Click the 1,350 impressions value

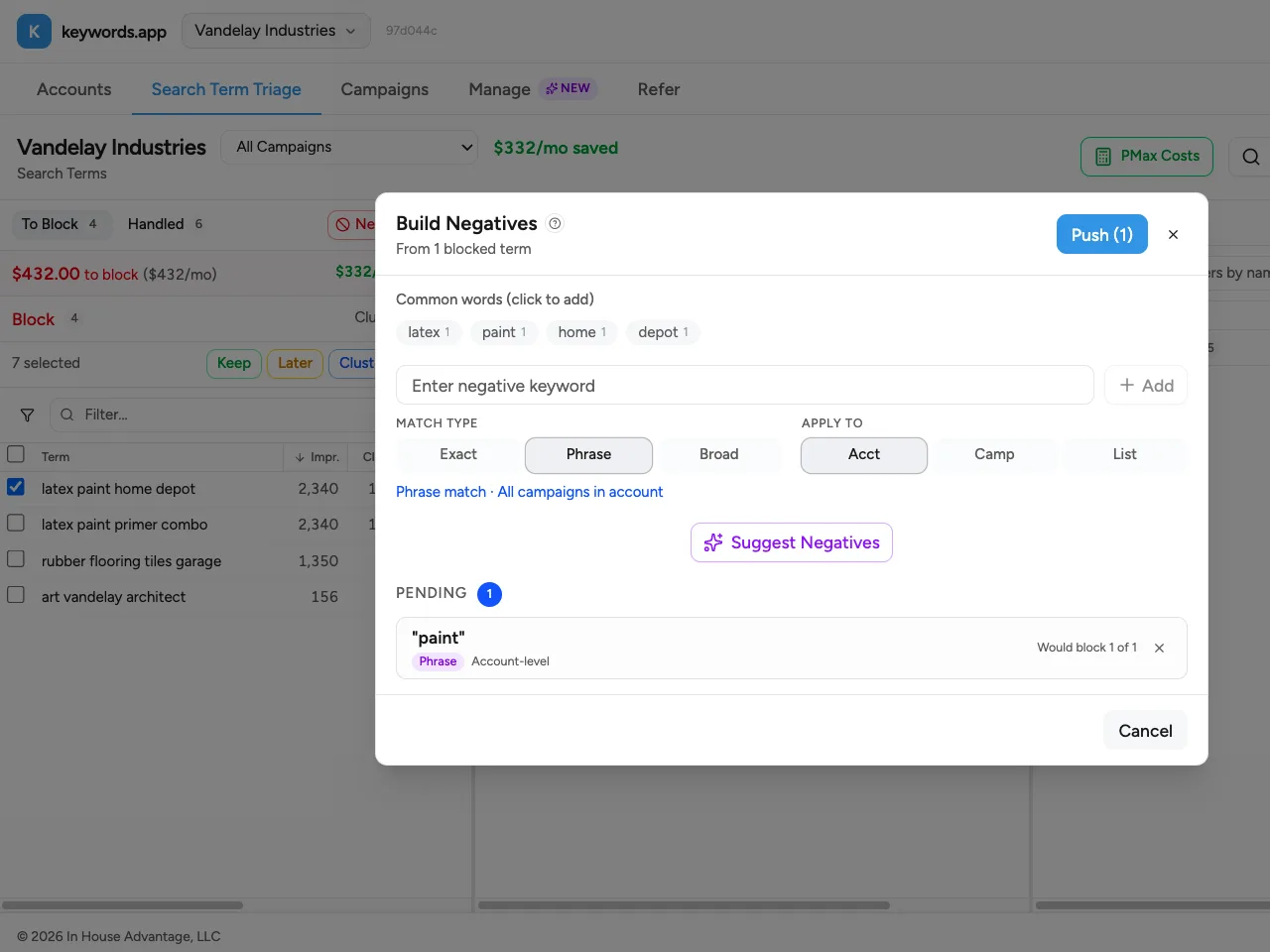(x=318, y=560)
